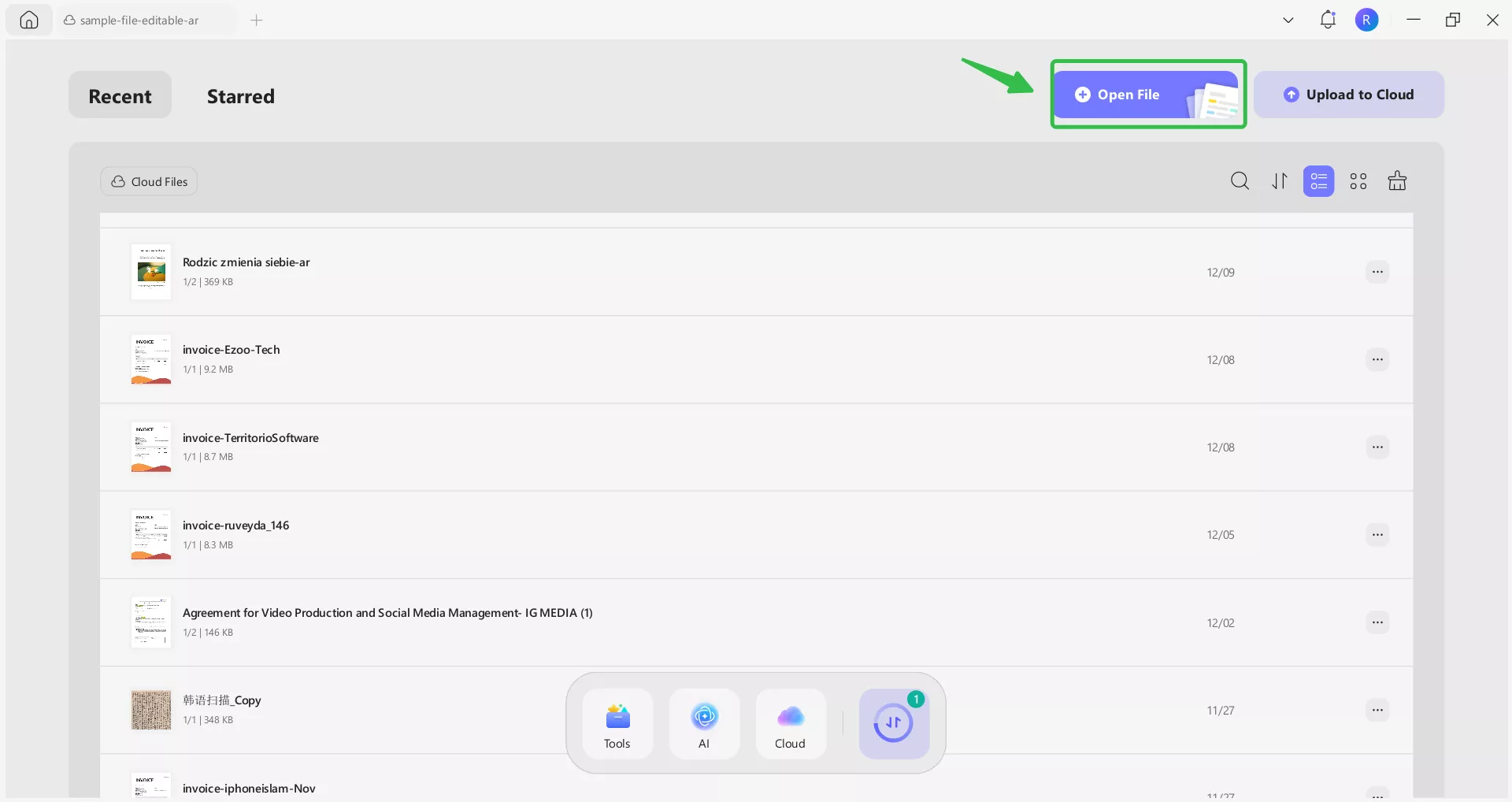Search the file list
The width and height of the screenshot is (1512, 802).
point(1240,181)
